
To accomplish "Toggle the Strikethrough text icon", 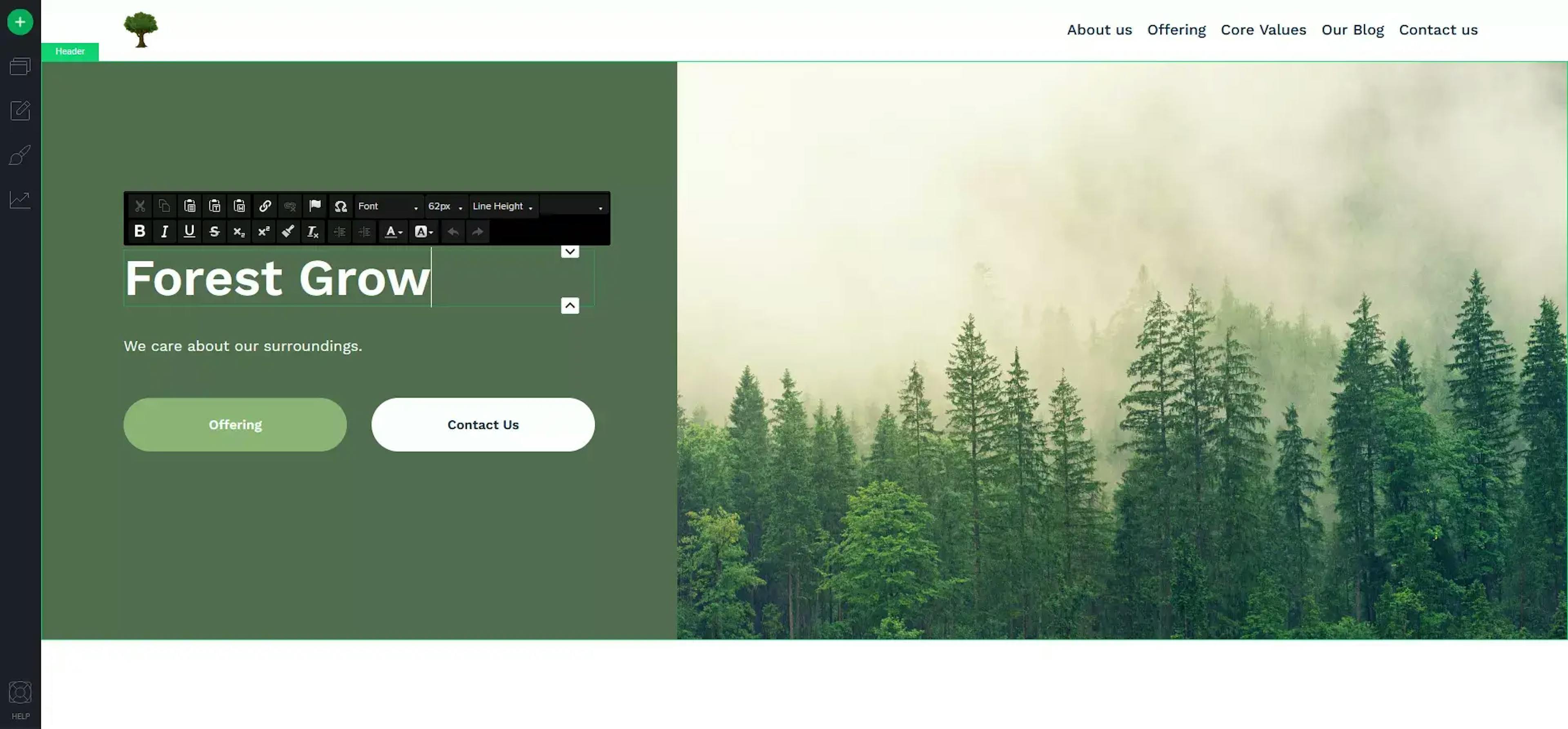I will [213, 231].
